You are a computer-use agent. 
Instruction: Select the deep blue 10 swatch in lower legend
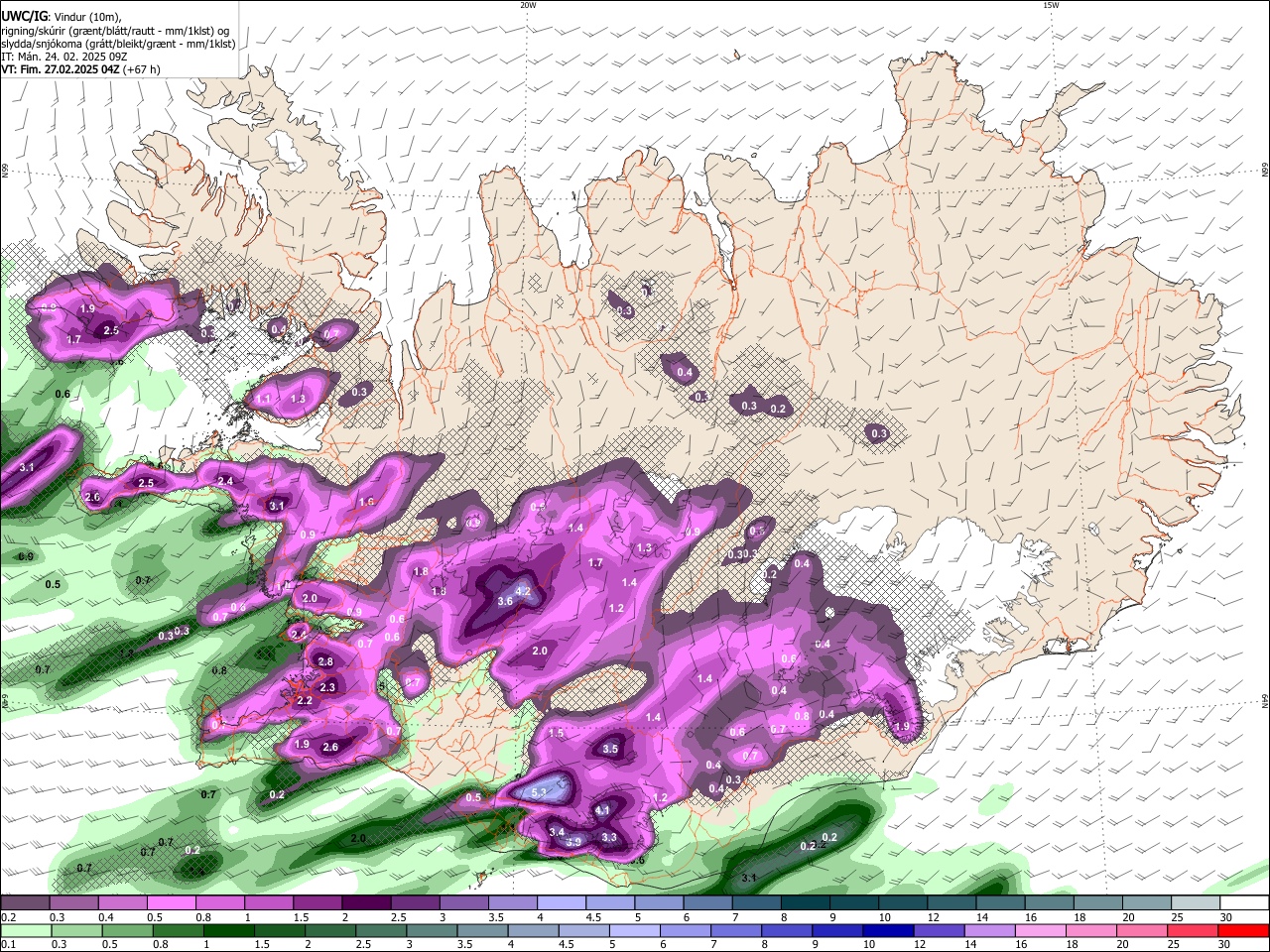pyautogui.click(x=887, y=930)
